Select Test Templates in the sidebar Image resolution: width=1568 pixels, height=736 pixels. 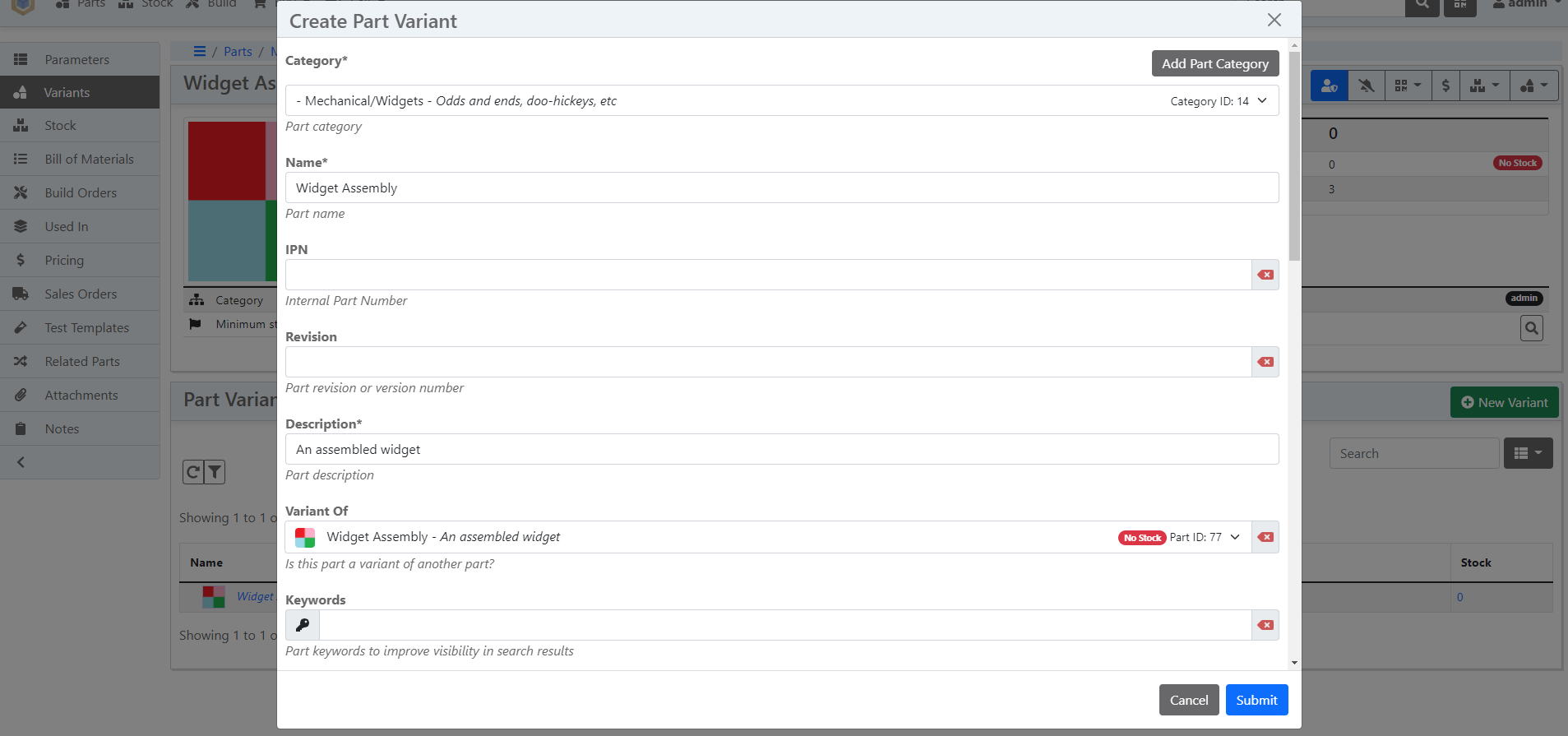[86, 328]
